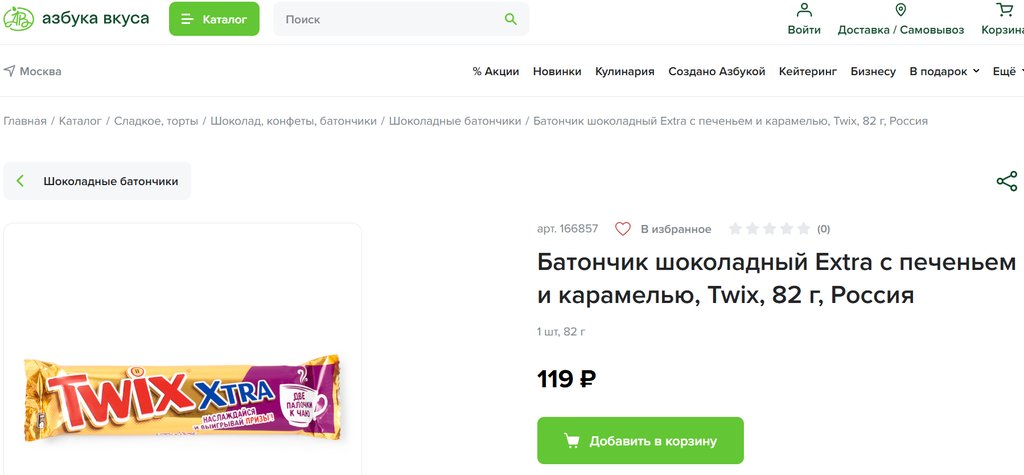
Task: Open the Новинки menu item
Action: coord(557,71)
